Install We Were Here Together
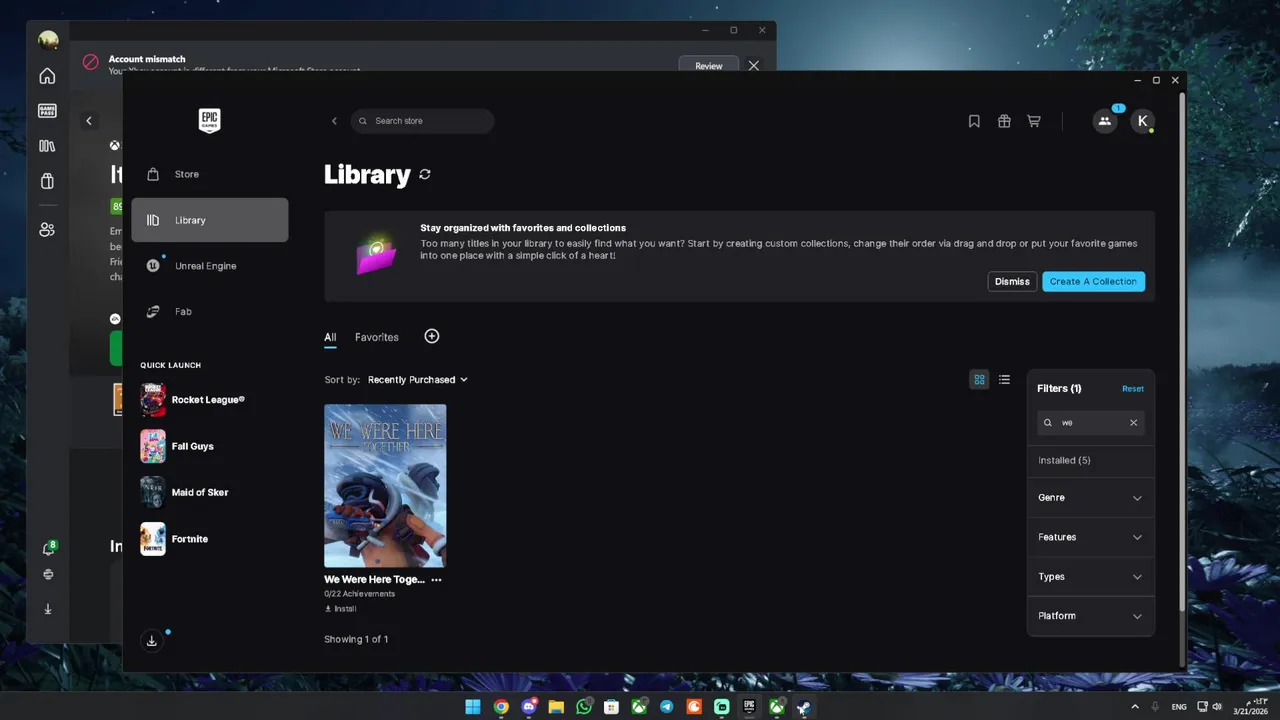Image resolution: width=1280 pixels, height=720 pixels. click(x=341, y=609)
